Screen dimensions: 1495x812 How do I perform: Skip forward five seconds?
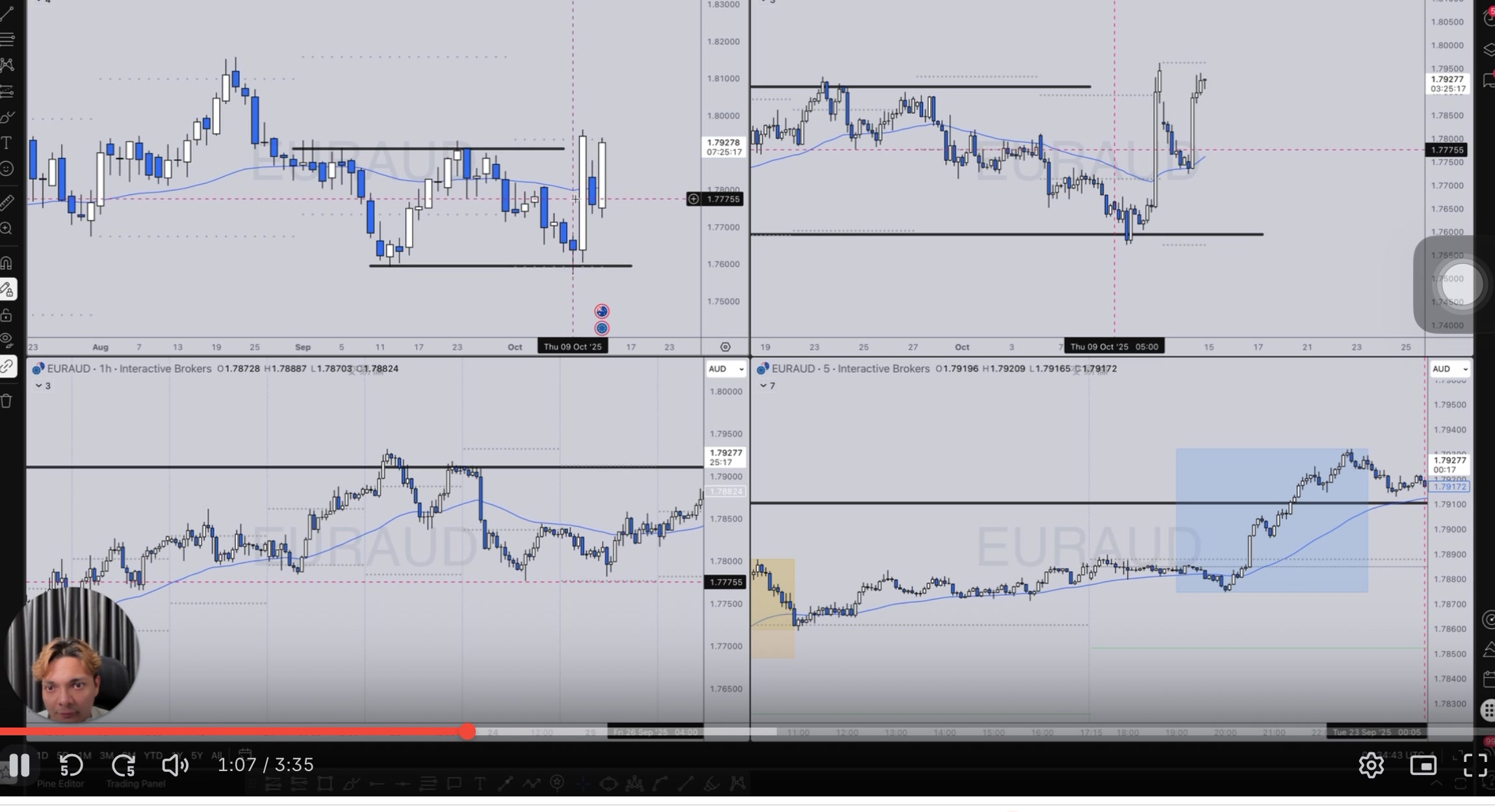point(123,765)
